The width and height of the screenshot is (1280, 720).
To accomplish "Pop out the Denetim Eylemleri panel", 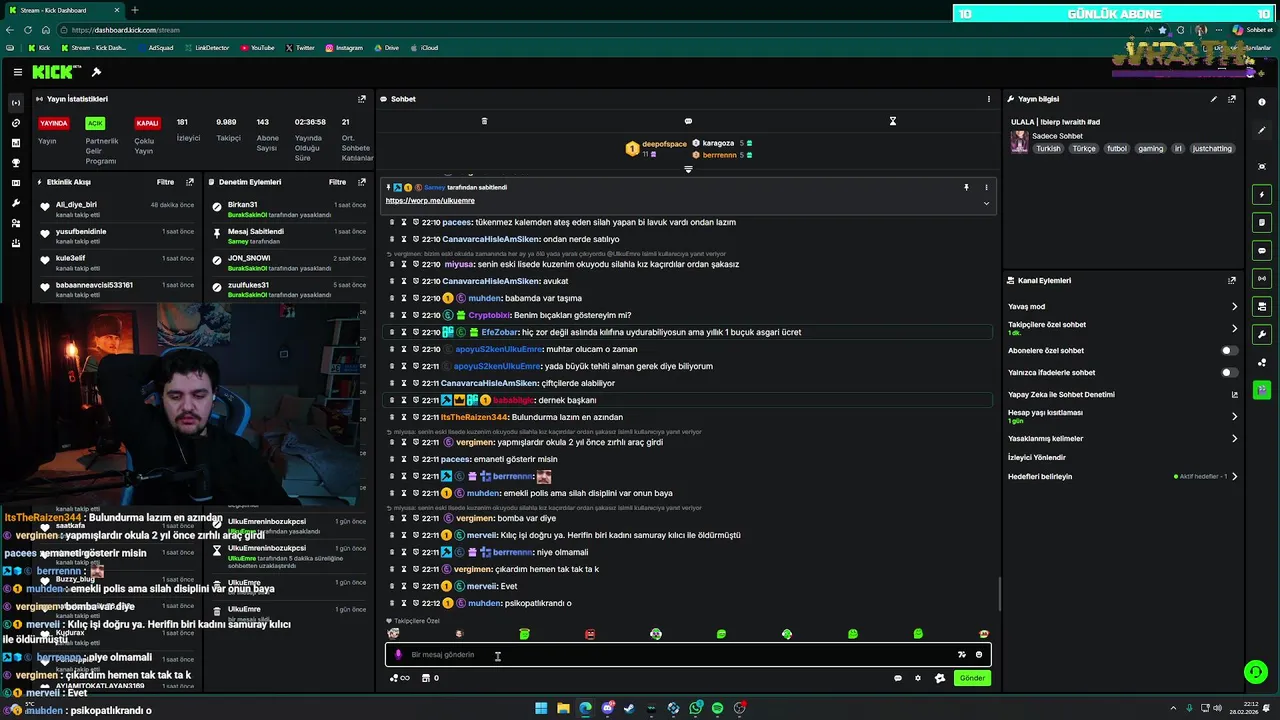I will pyautogui.click(x=362, y=182).
